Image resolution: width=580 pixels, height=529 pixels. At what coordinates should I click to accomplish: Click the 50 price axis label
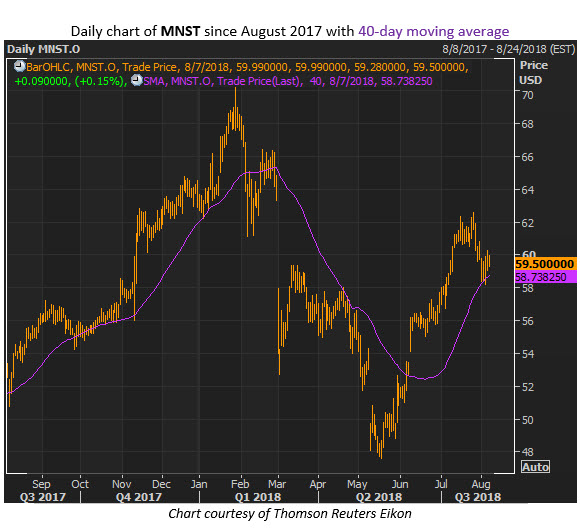tap(527, 420)
